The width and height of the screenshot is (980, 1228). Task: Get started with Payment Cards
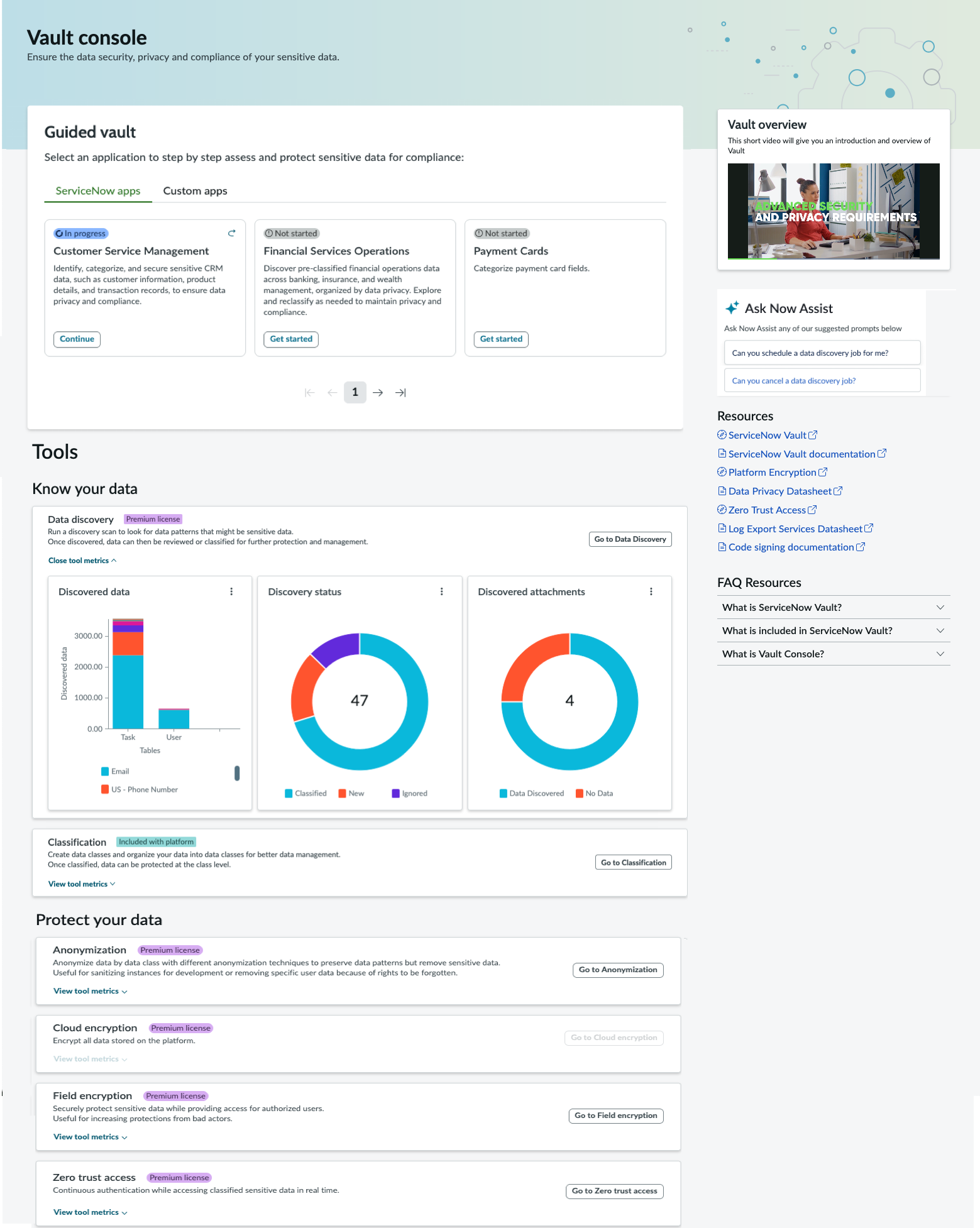point(501,339)
